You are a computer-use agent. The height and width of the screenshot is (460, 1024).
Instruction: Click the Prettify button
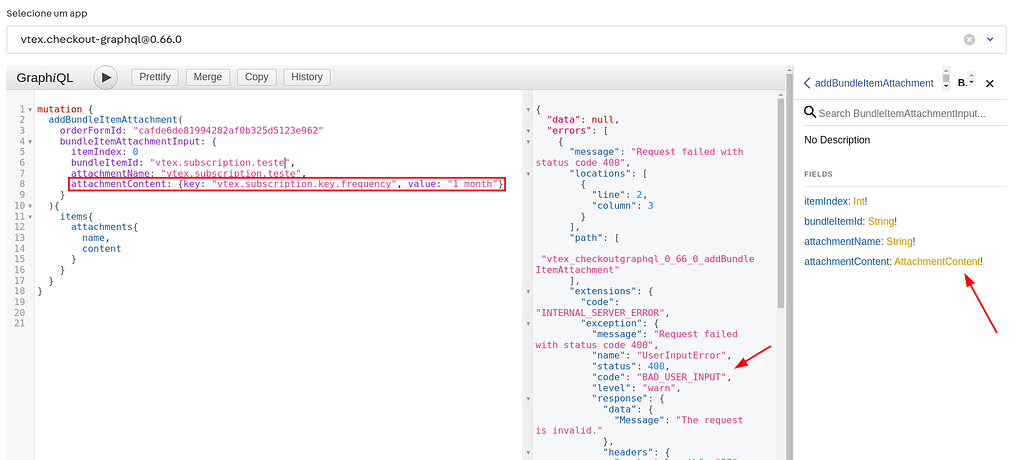pyautogui.click(x=155, y=77)
